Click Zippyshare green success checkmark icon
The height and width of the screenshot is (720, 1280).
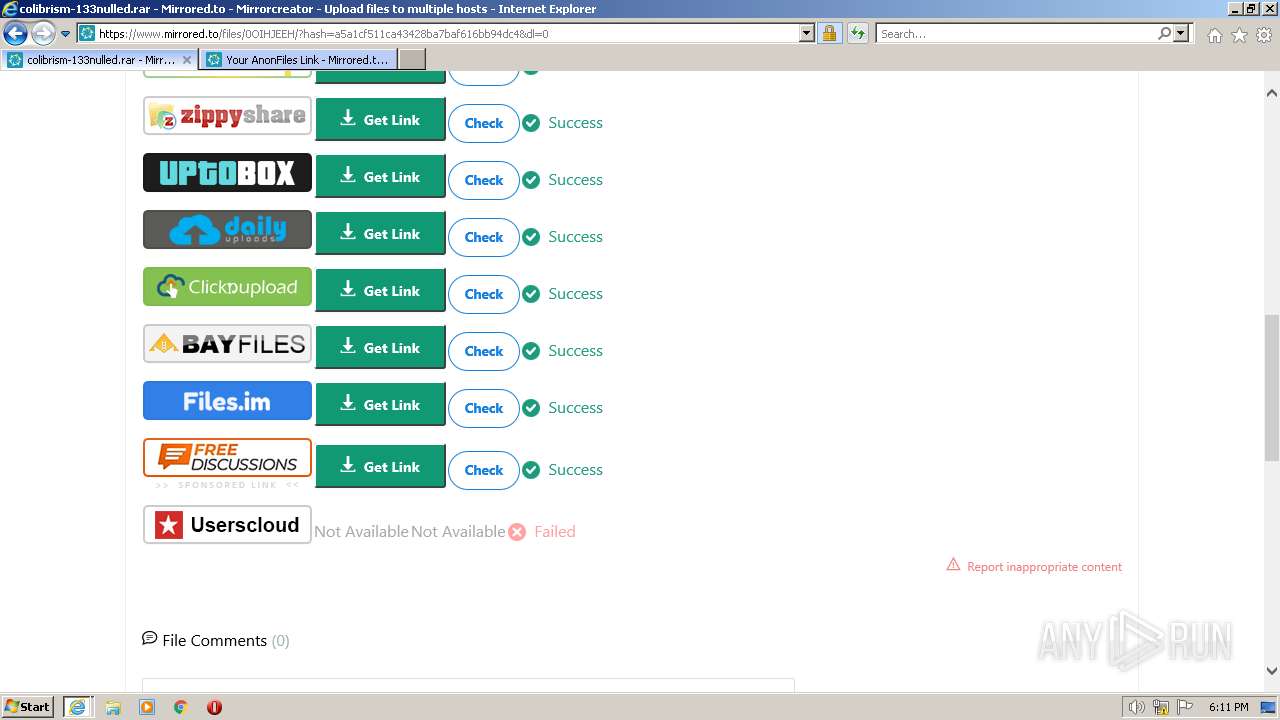point(531,123)
